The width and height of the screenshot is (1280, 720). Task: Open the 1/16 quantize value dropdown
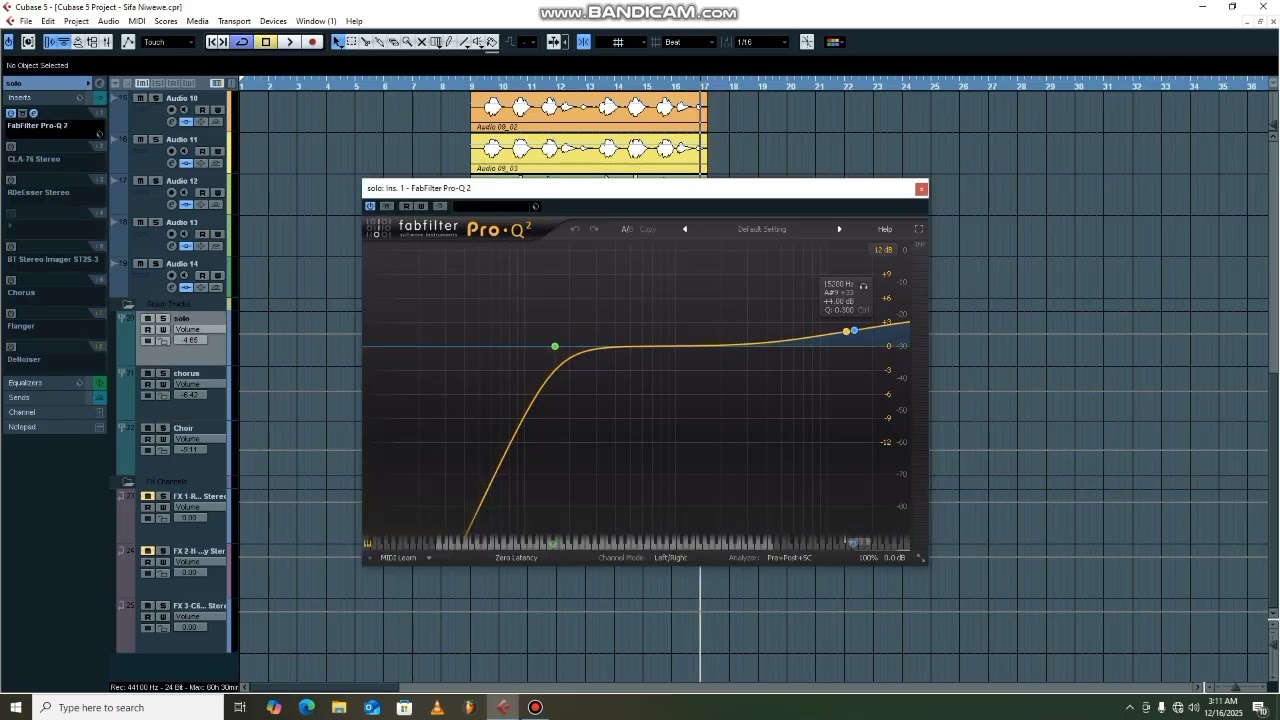[x=761, y=42]
